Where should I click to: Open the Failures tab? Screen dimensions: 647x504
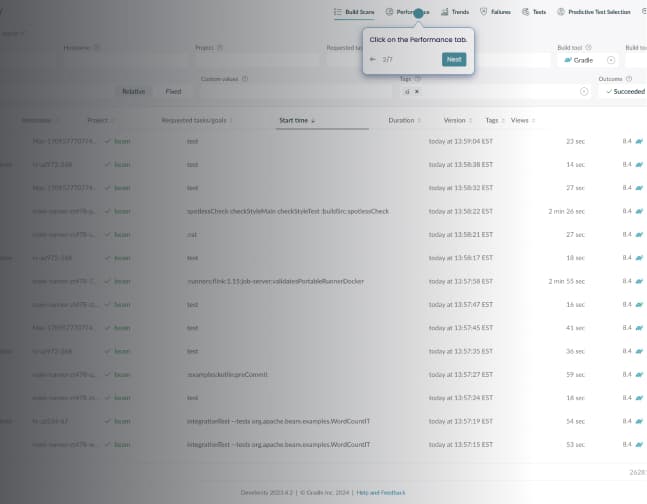click(x=496, y=12)
